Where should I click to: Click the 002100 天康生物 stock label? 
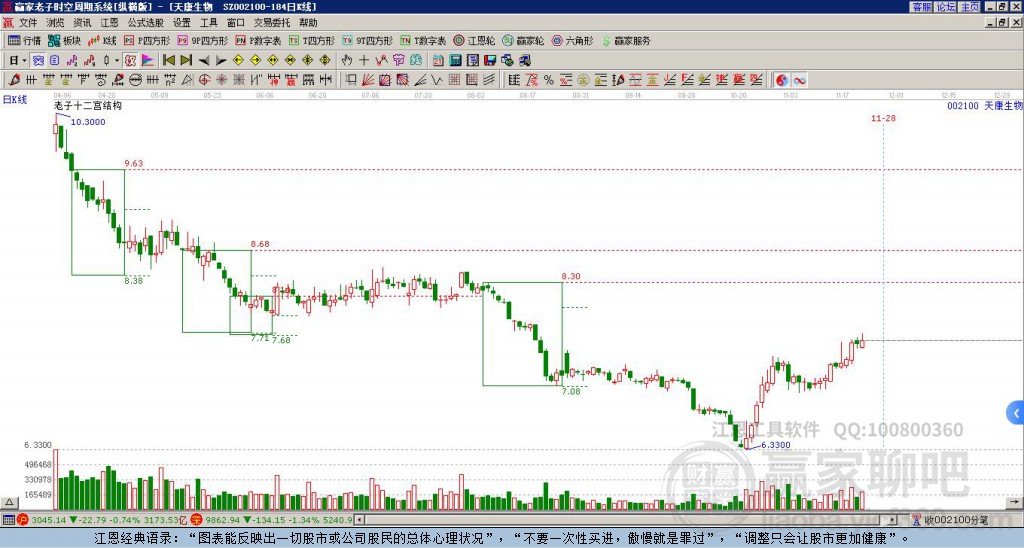(x=984, y=105)
